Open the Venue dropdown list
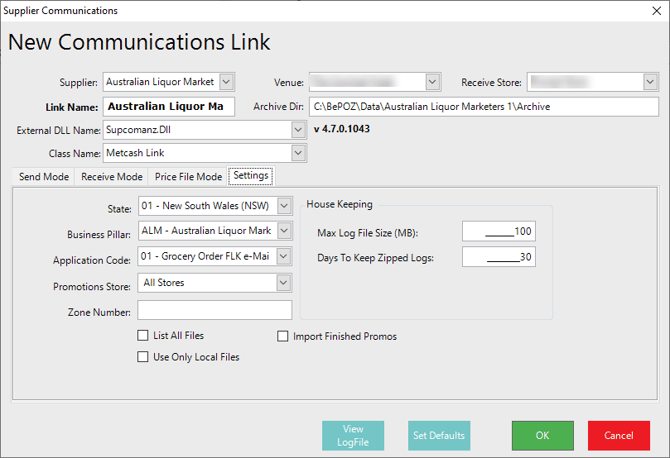 (x=433, y=81)
